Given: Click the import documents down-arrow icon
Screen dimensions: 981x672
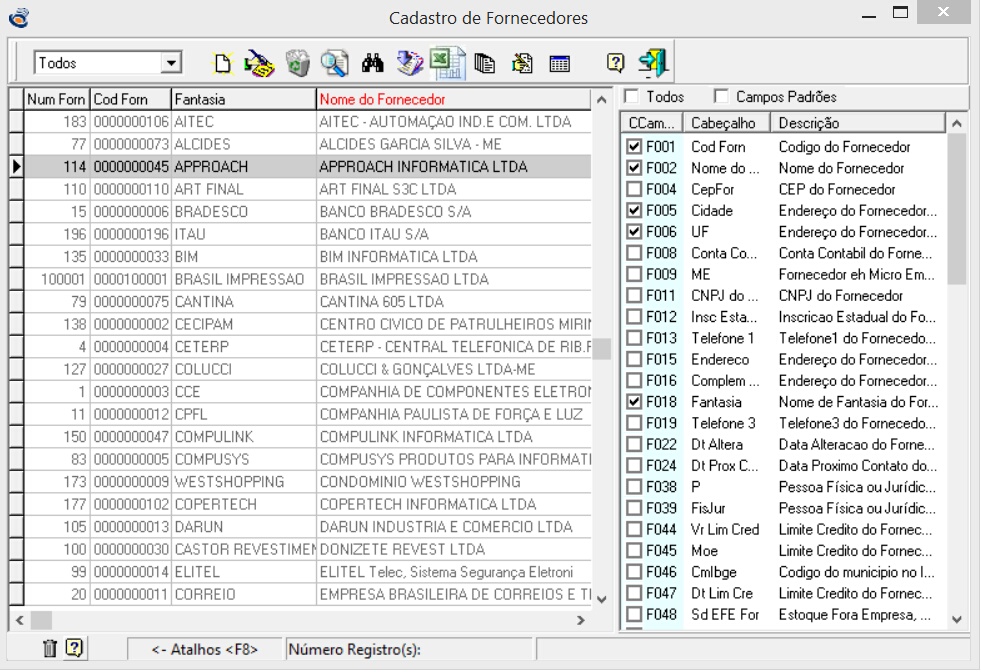Looking at the screenshot, I should point(410,63).
